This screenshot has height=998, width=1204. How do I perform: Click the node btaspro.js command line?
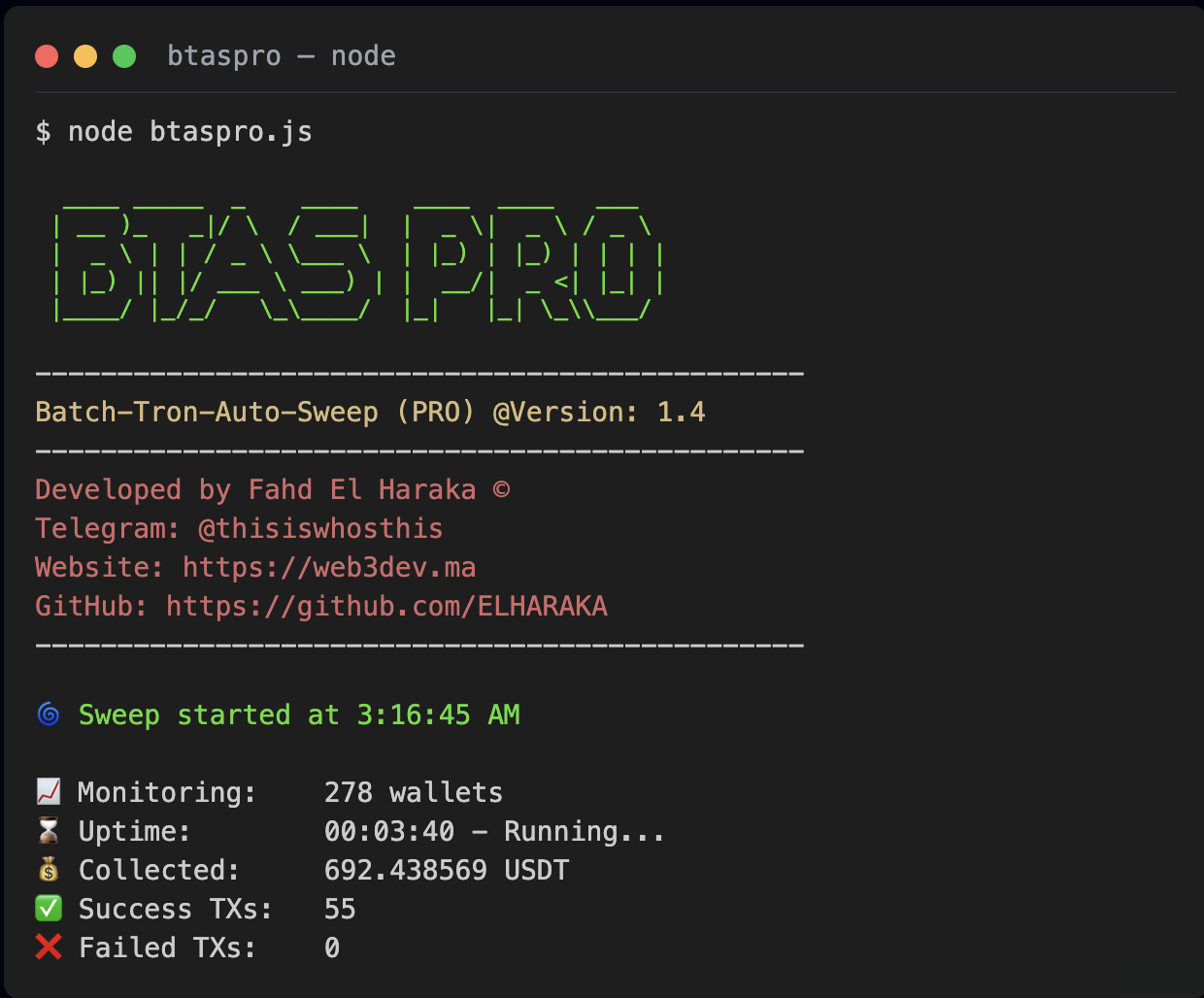(190, 131)
